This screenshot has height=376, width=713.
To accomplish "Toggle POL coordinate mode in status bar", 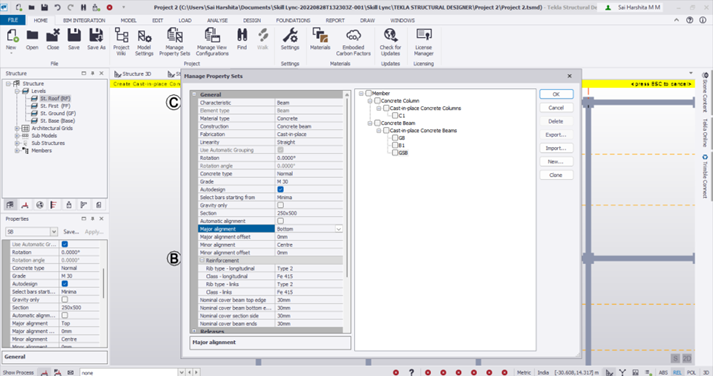I will point(691,372).
